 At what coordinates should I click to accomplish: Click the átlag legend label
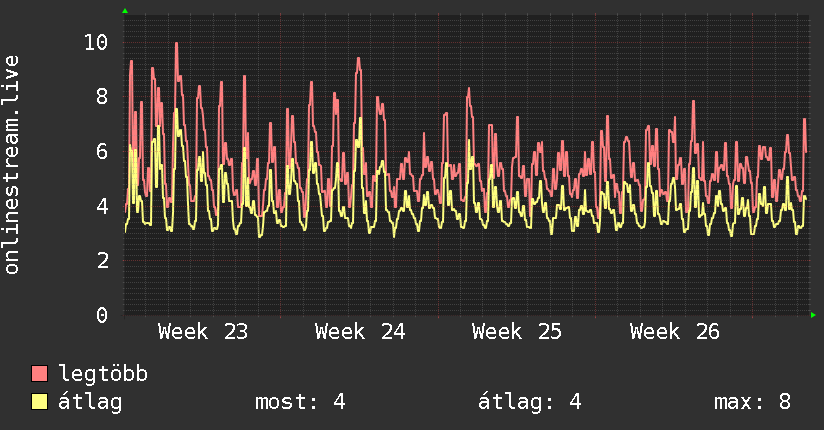pyautogui.click(x=90, y=402)
